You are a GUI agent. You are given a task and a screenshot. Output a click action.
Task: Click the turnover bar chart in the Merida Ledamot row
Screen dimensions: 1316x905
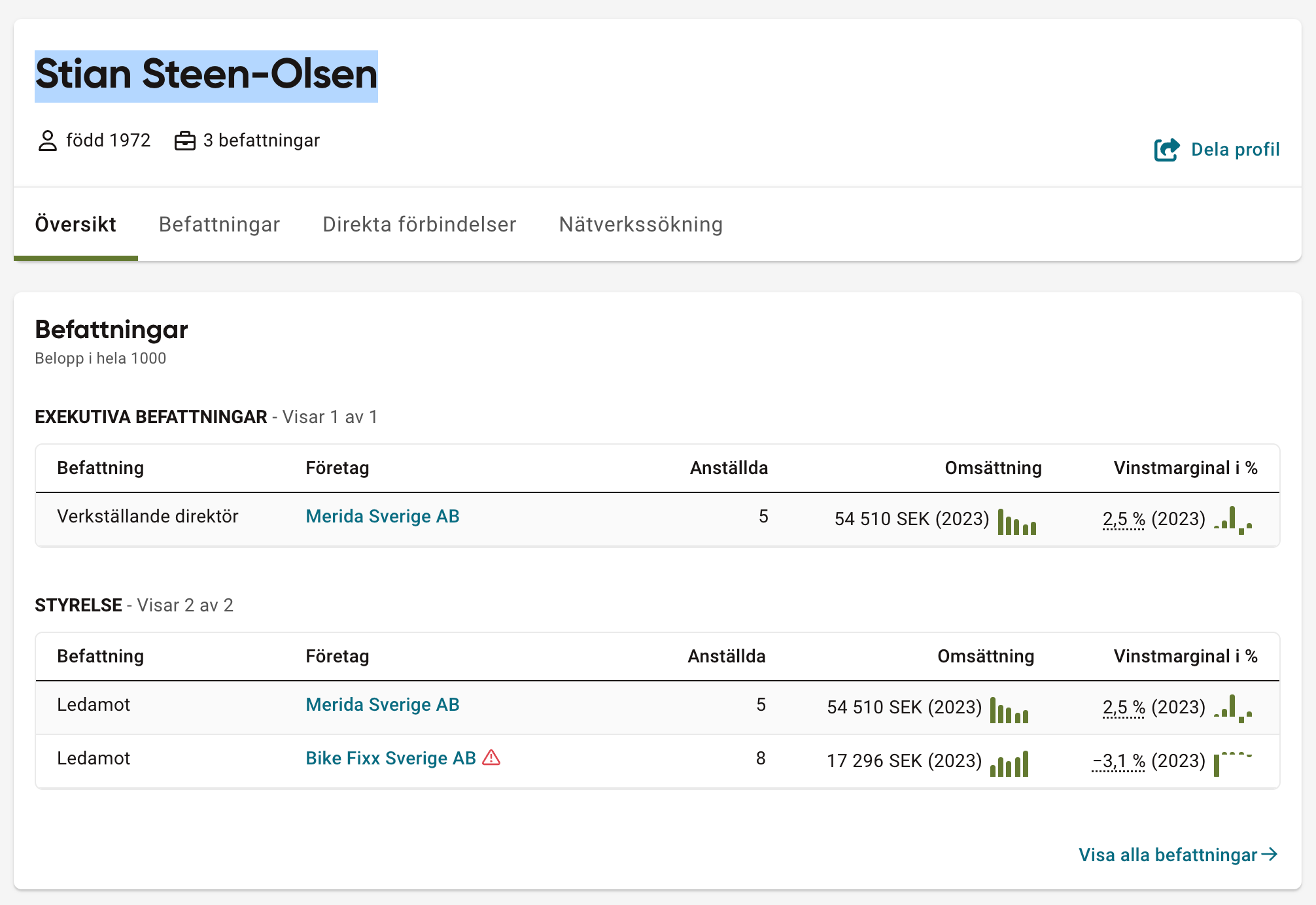pos(1009,709)
